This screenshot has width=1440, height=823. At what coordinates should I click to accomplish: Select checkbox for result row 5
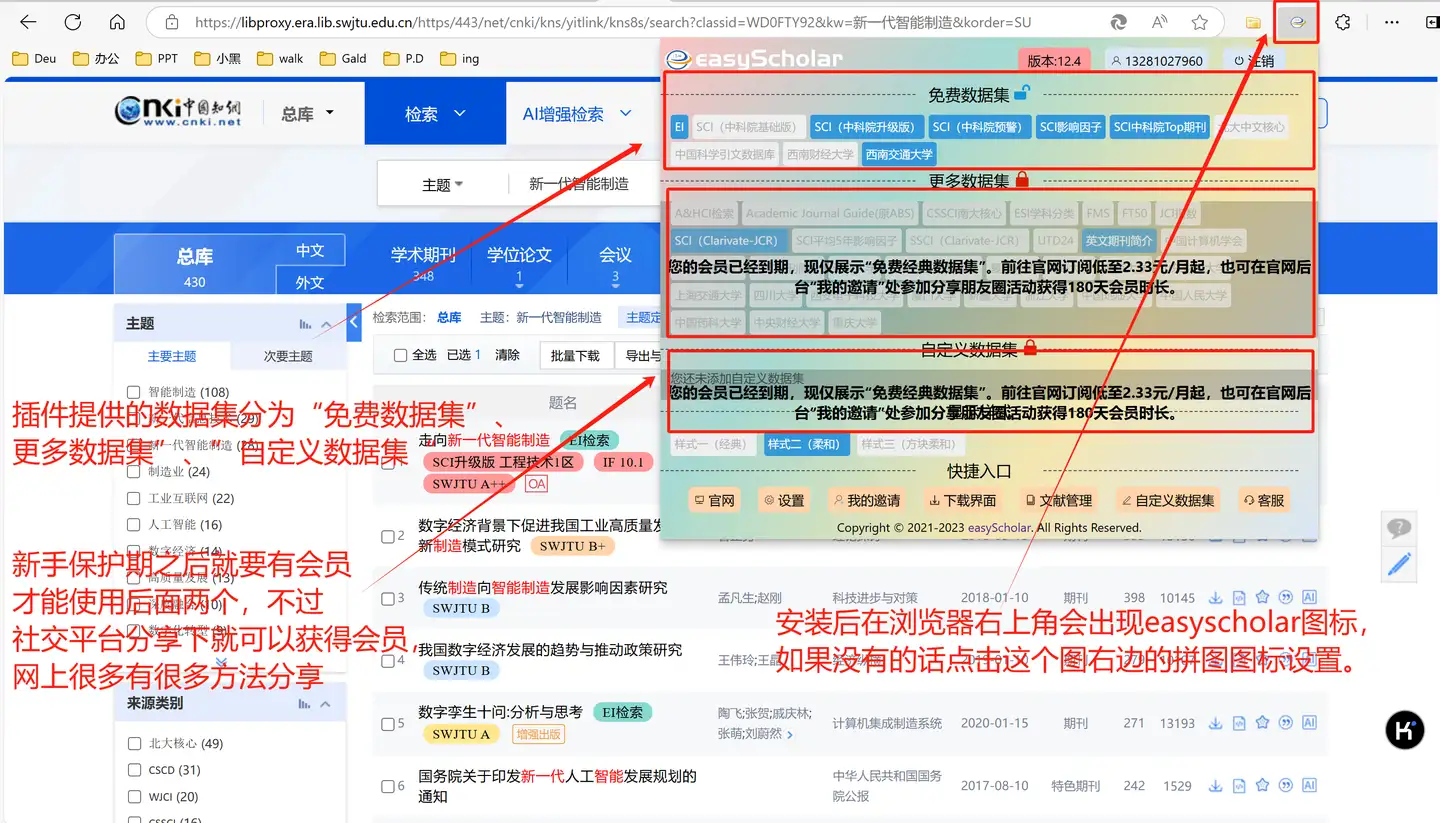388,724
